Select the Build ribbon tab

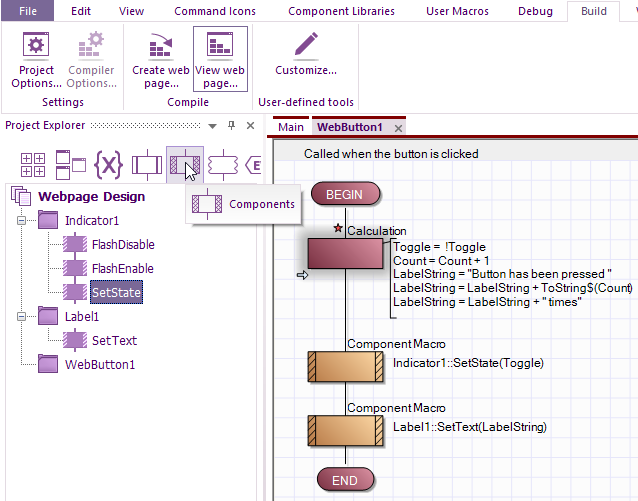[x=594, y=11]
